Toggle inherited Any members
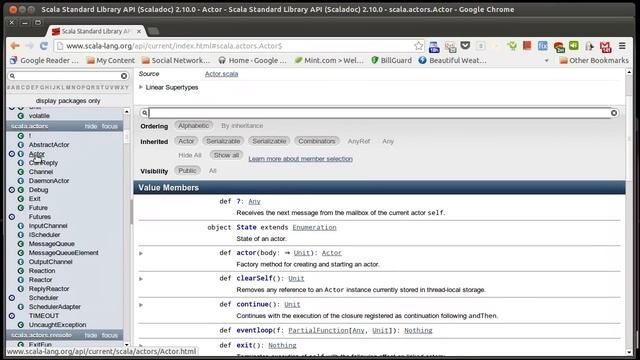 pyautogui.click(x=388, y=141)
